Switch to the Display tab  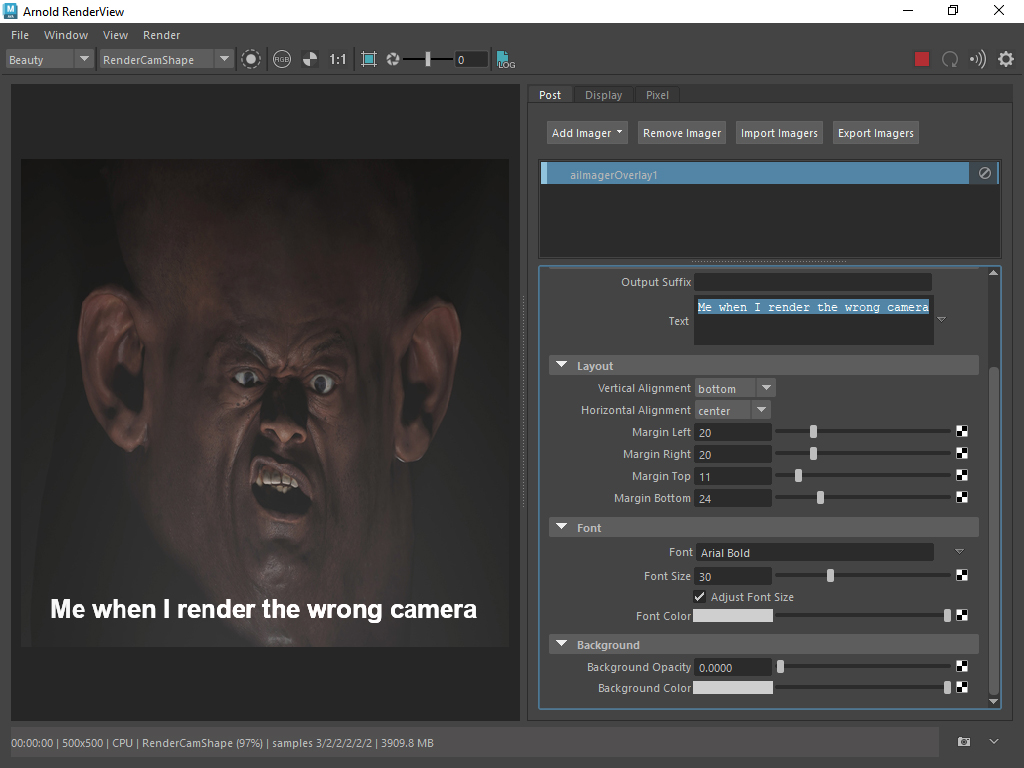click(603, 95)
